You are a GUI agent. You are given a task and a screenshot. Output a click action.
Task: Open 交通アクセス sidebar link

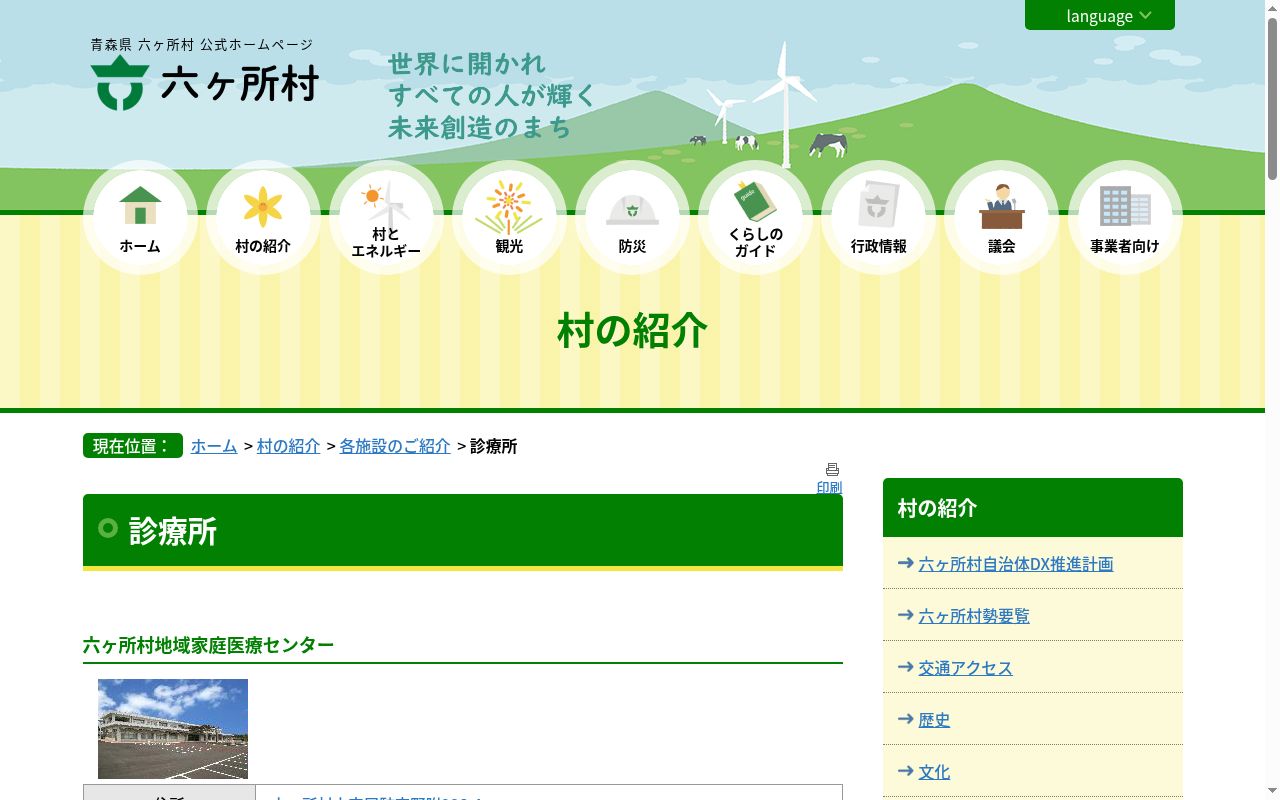pyautogui.click(x=965, y=668)
